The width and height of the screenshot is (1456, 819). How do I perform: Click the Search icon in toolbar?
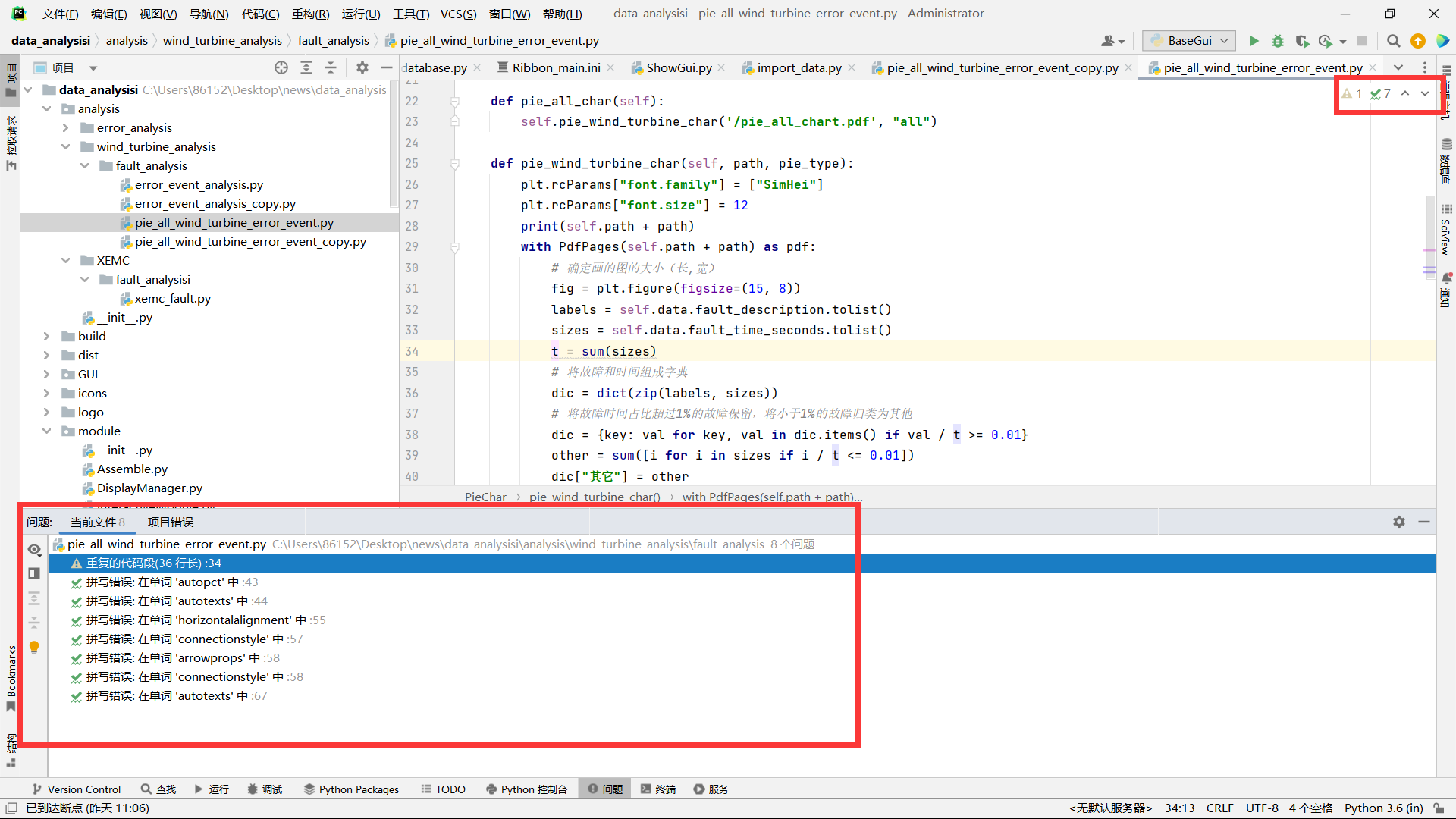click(1393, 40)
